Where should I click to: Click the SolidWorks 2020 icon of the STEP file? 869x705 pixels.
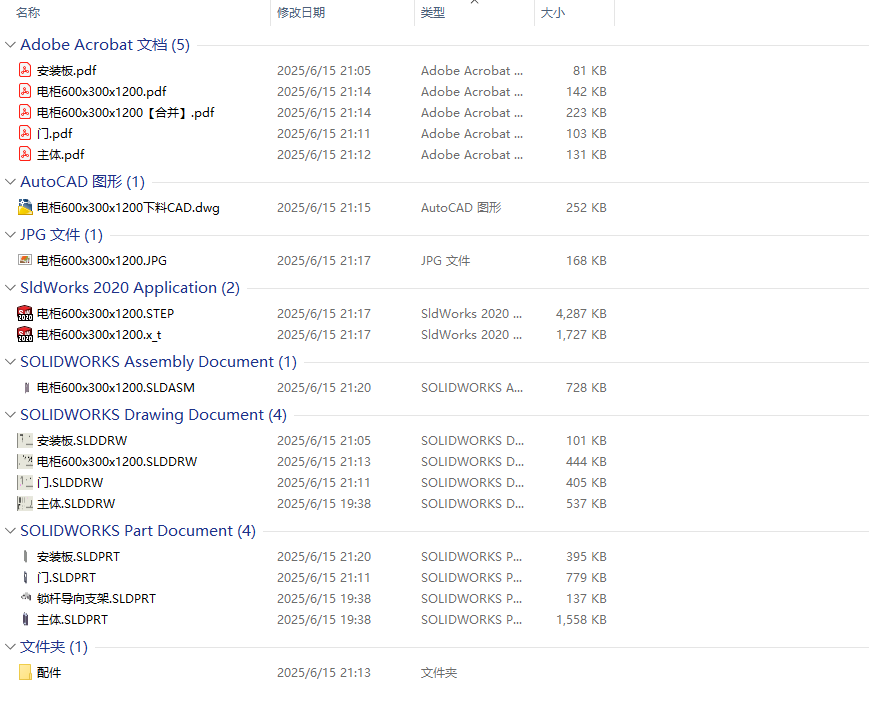coord(25,313)
